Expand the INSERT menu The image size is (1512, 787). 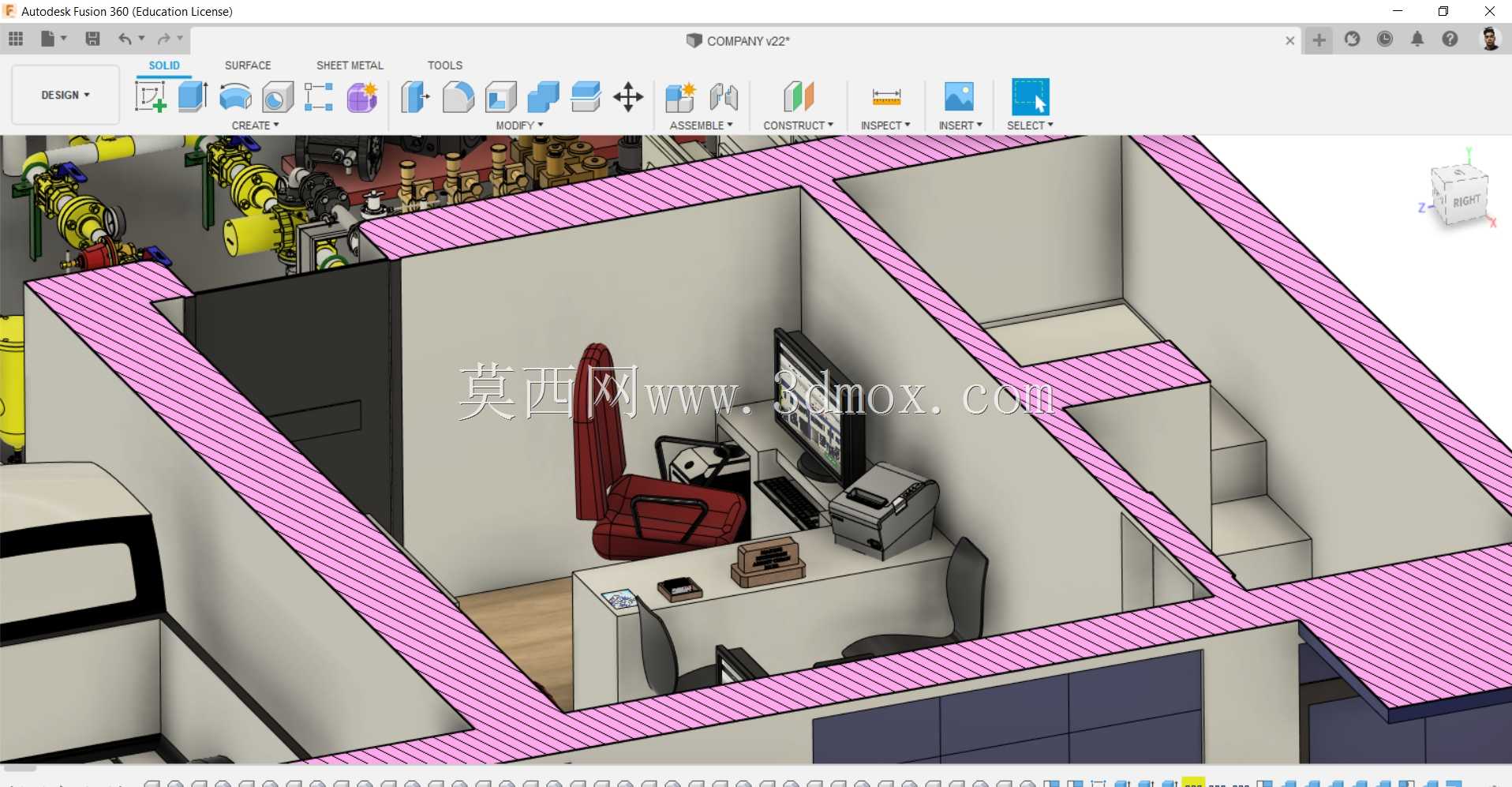pos(960,126)
